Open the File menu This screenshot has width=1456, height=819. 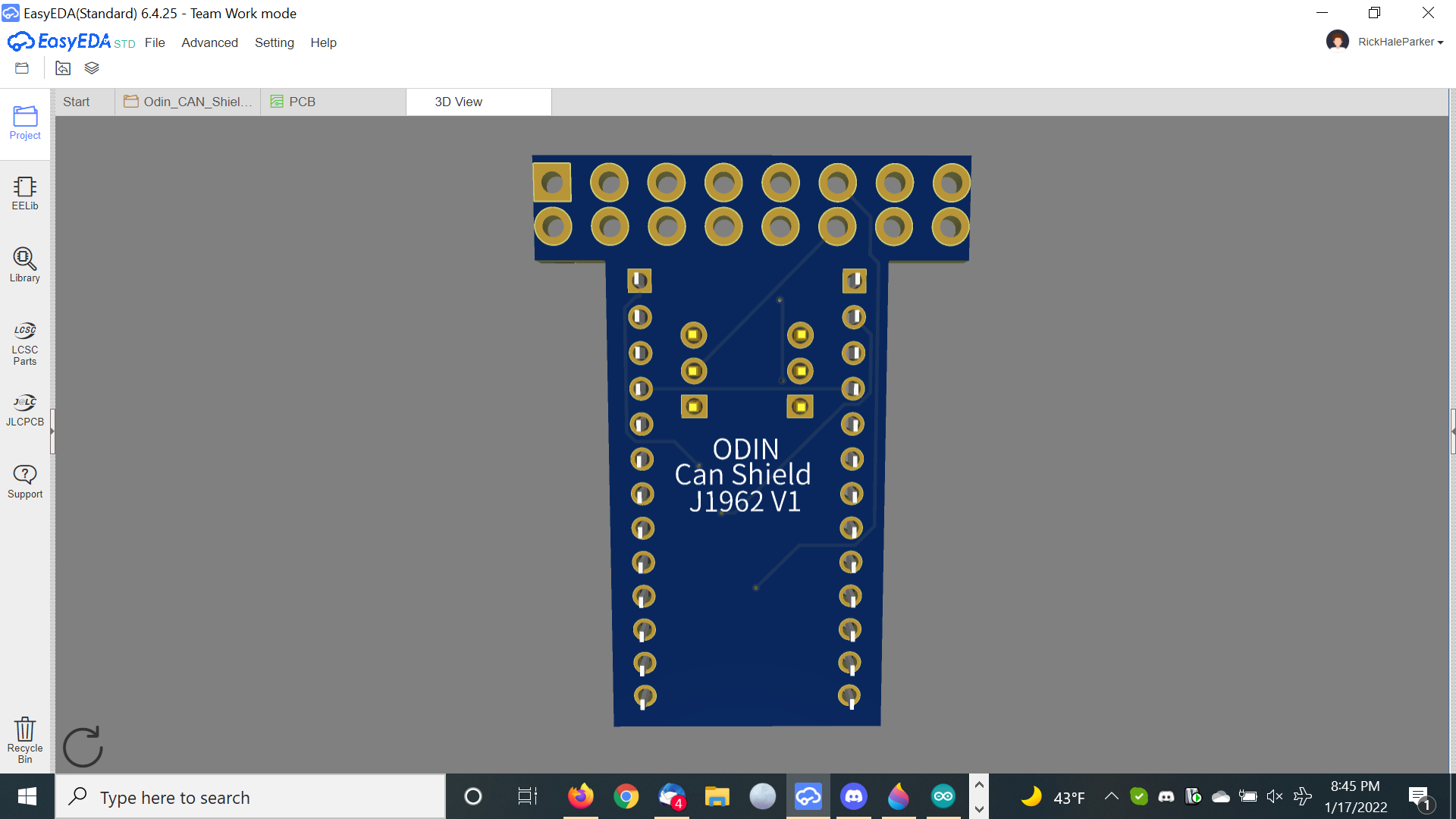click(x=155, y=42)
